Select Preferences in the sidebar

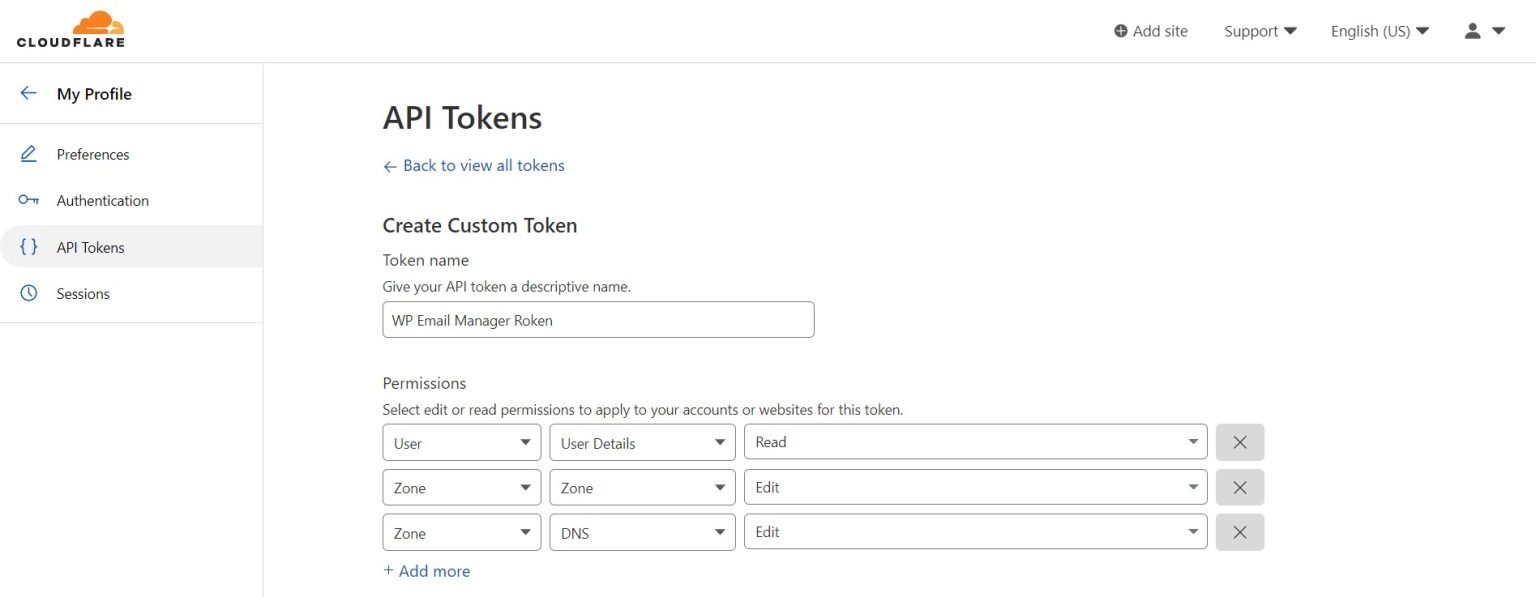click(93, 153)
